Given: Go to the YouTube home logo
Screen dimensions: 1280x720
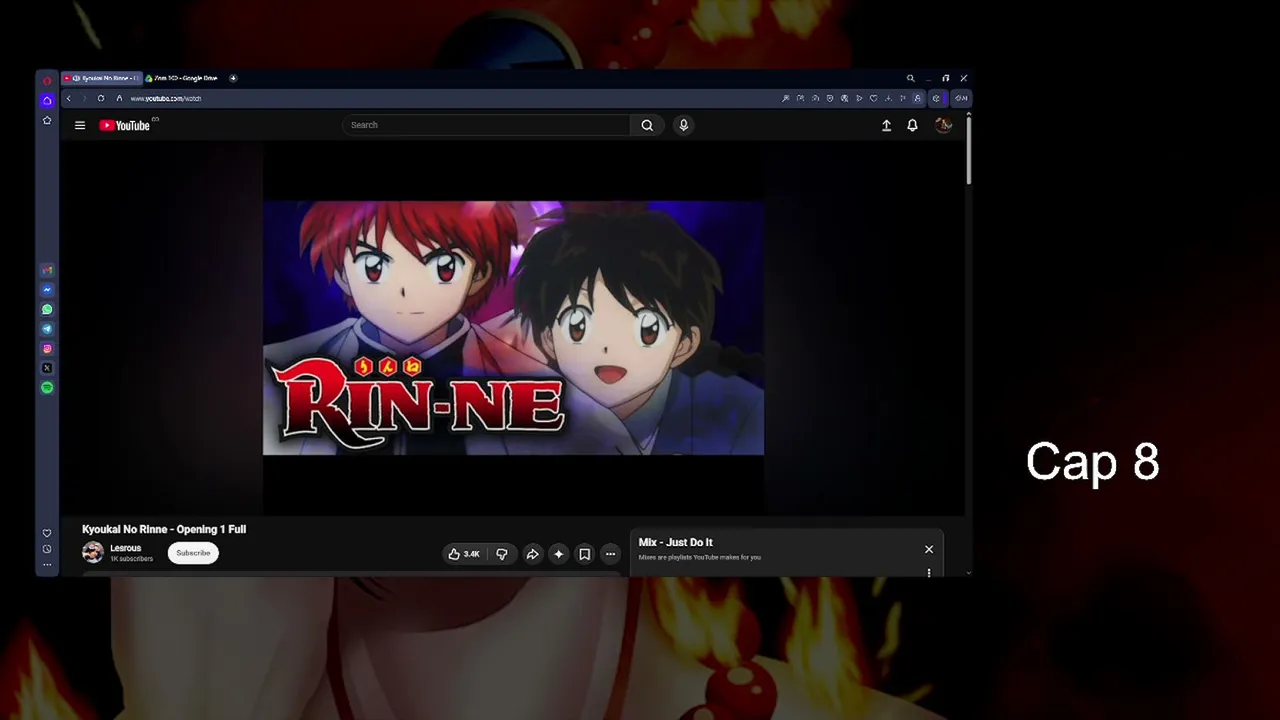Looking at the screenshot, I should coord(125,125).
